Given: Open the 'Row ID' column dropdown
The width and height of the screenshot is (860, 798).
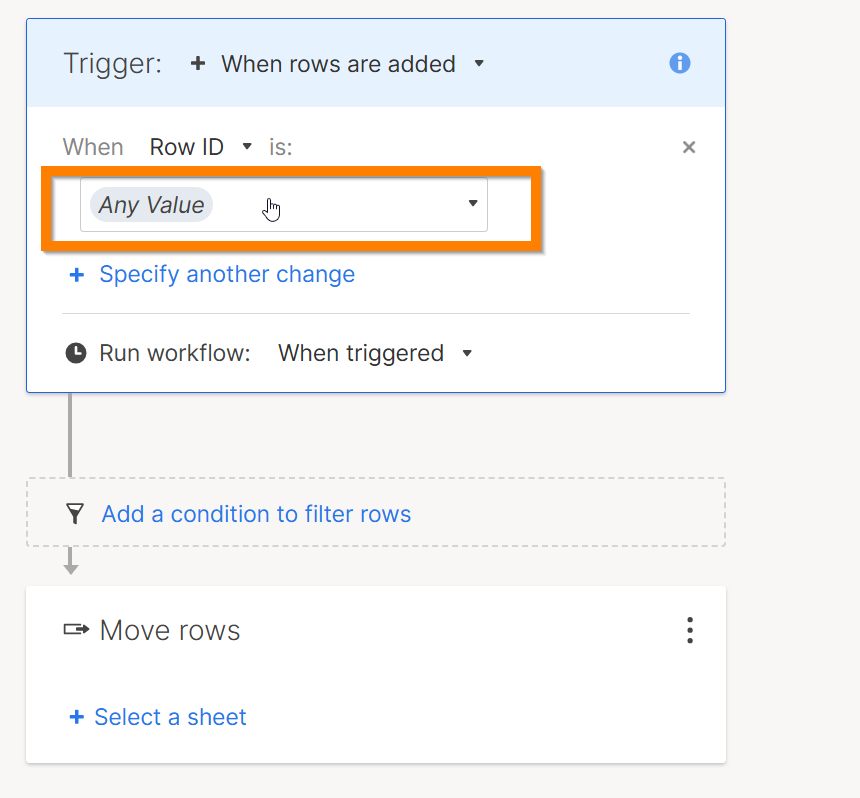Looking at the screenshot, I should (x=200, y=147).
